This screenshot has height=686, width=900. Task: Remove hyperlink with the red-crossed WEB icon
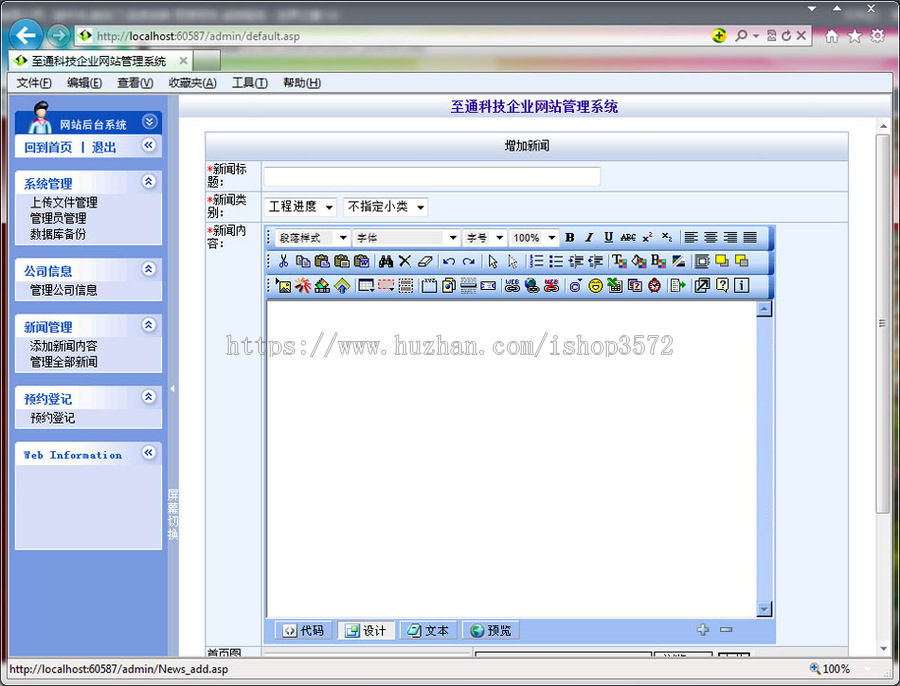point(551,285)
